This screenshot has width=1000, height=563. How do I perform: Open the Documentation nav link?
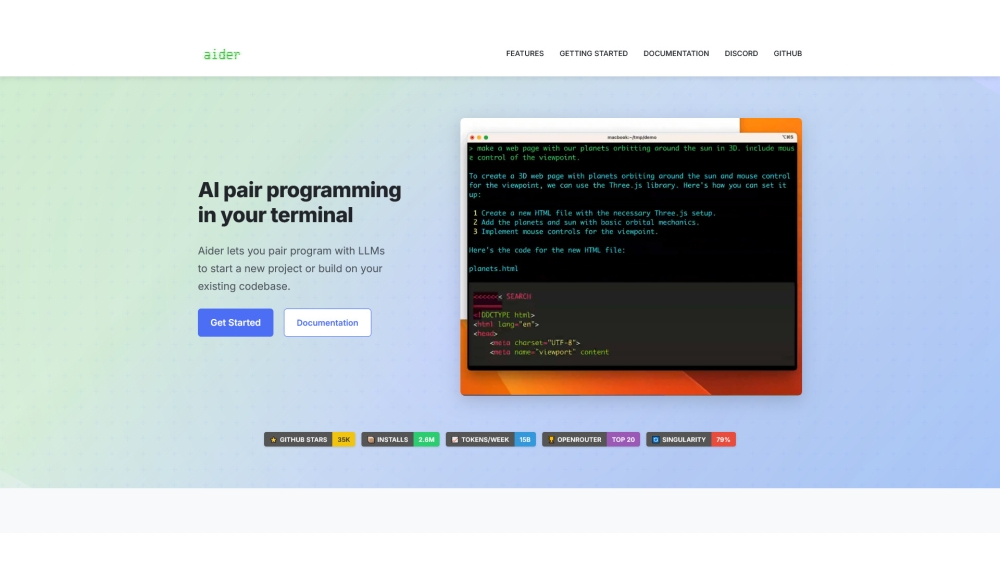676,54
